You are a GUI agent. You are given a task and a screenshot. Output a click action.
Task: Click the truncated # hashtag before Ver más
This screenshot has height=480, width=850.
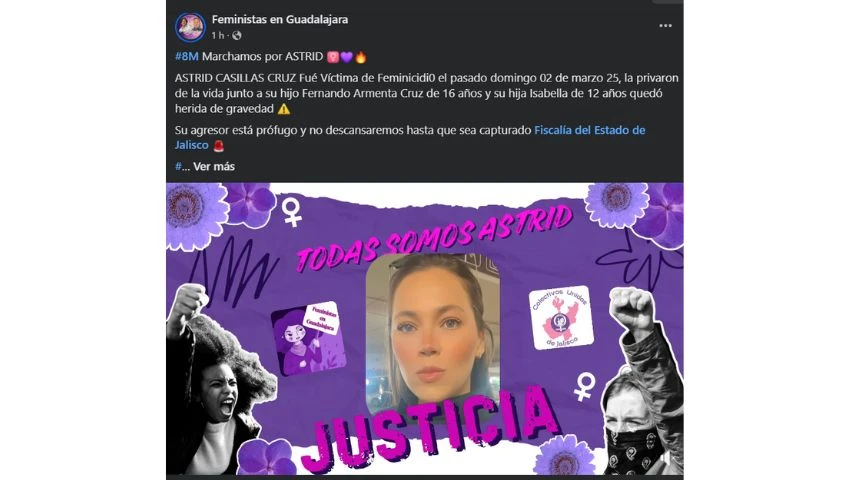[x=178, y=167]
